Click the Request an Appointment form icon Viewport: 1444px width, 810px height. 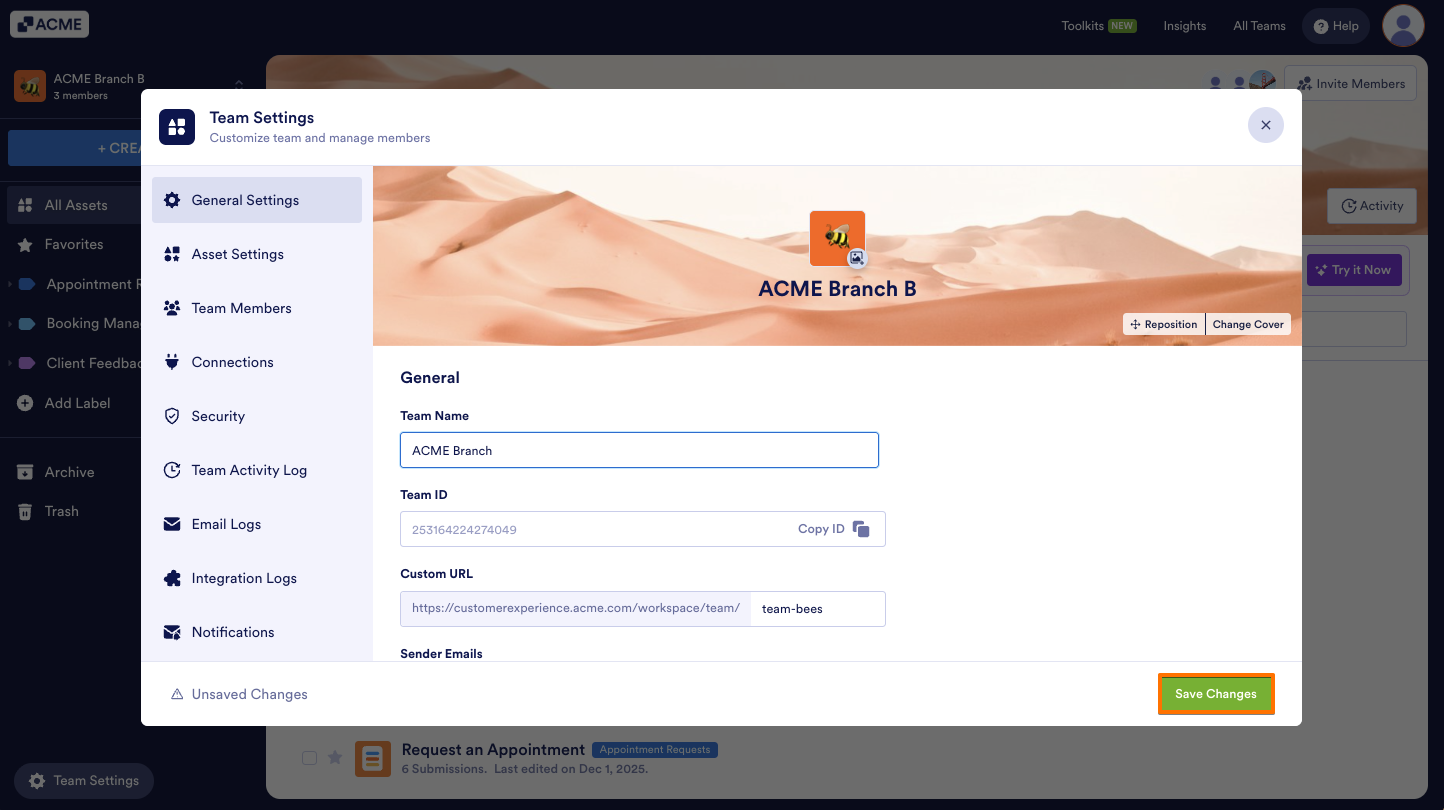pos(373,759)
